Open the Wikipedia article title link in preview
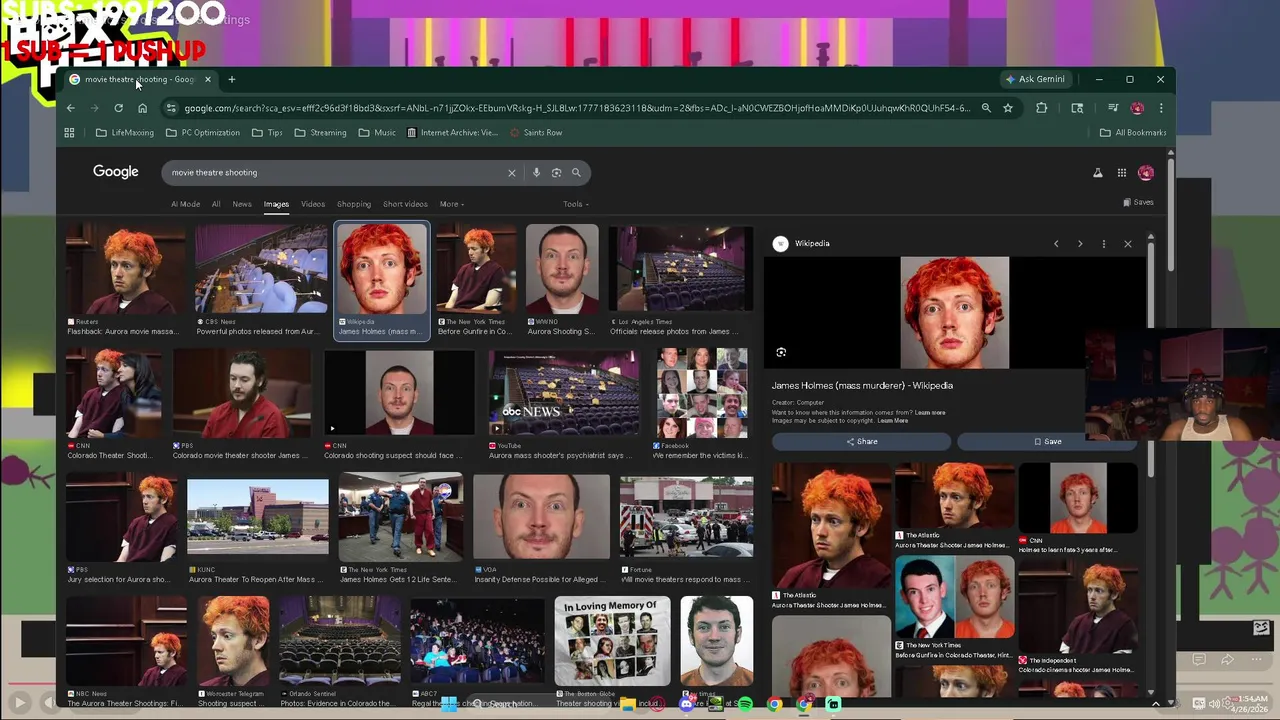 coord(862,385)
